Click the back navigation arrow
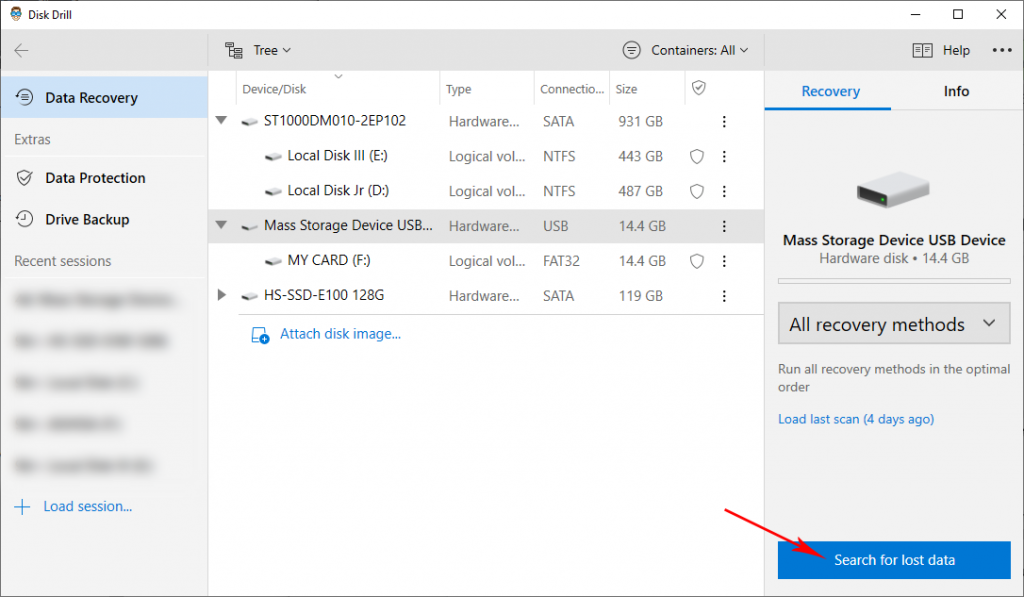 (x=22, y=50)
